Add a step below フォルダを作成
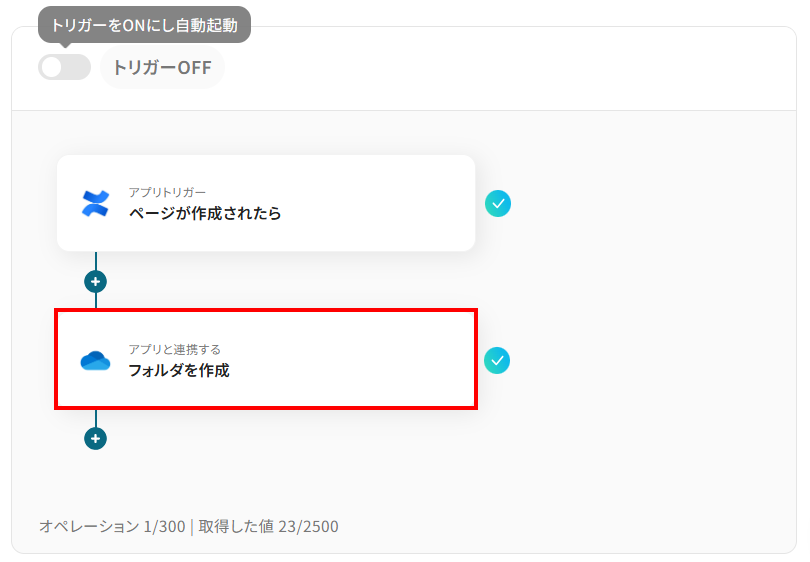 pos(96,439)
